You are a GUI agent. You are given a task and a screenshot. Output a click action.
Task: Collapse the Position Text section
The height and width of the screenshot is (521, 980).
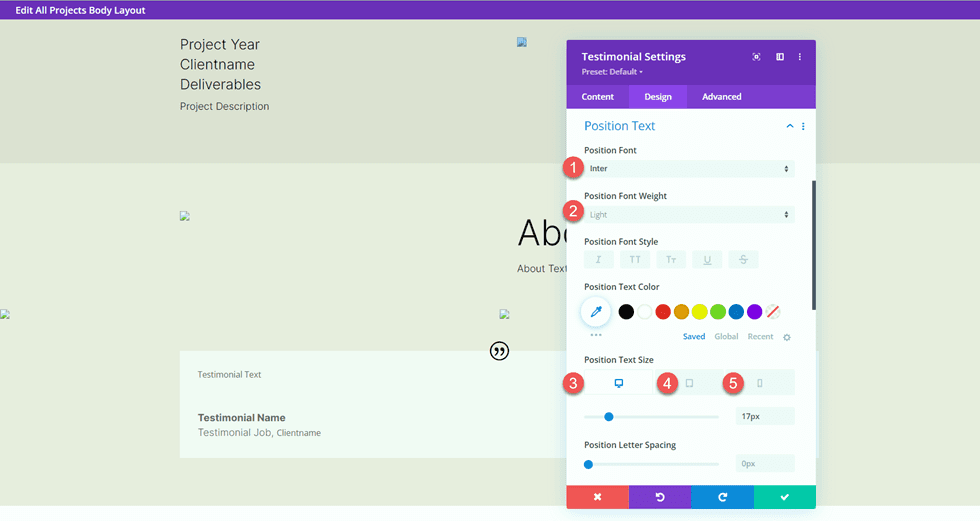(x=790, y=126)
